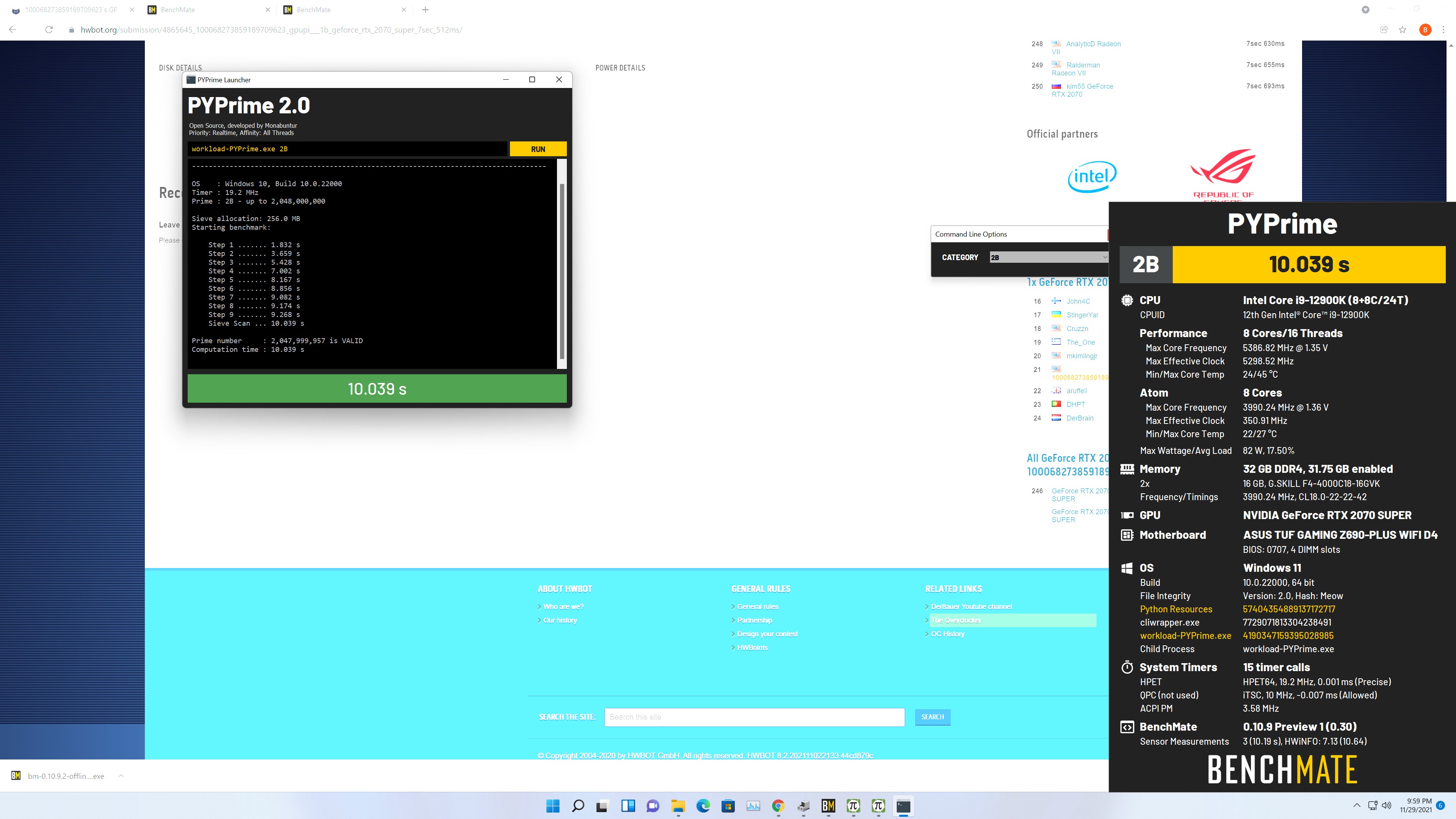The image size is (1456, 819).
Task: Open The_One user link
Action: [1081, 342]
